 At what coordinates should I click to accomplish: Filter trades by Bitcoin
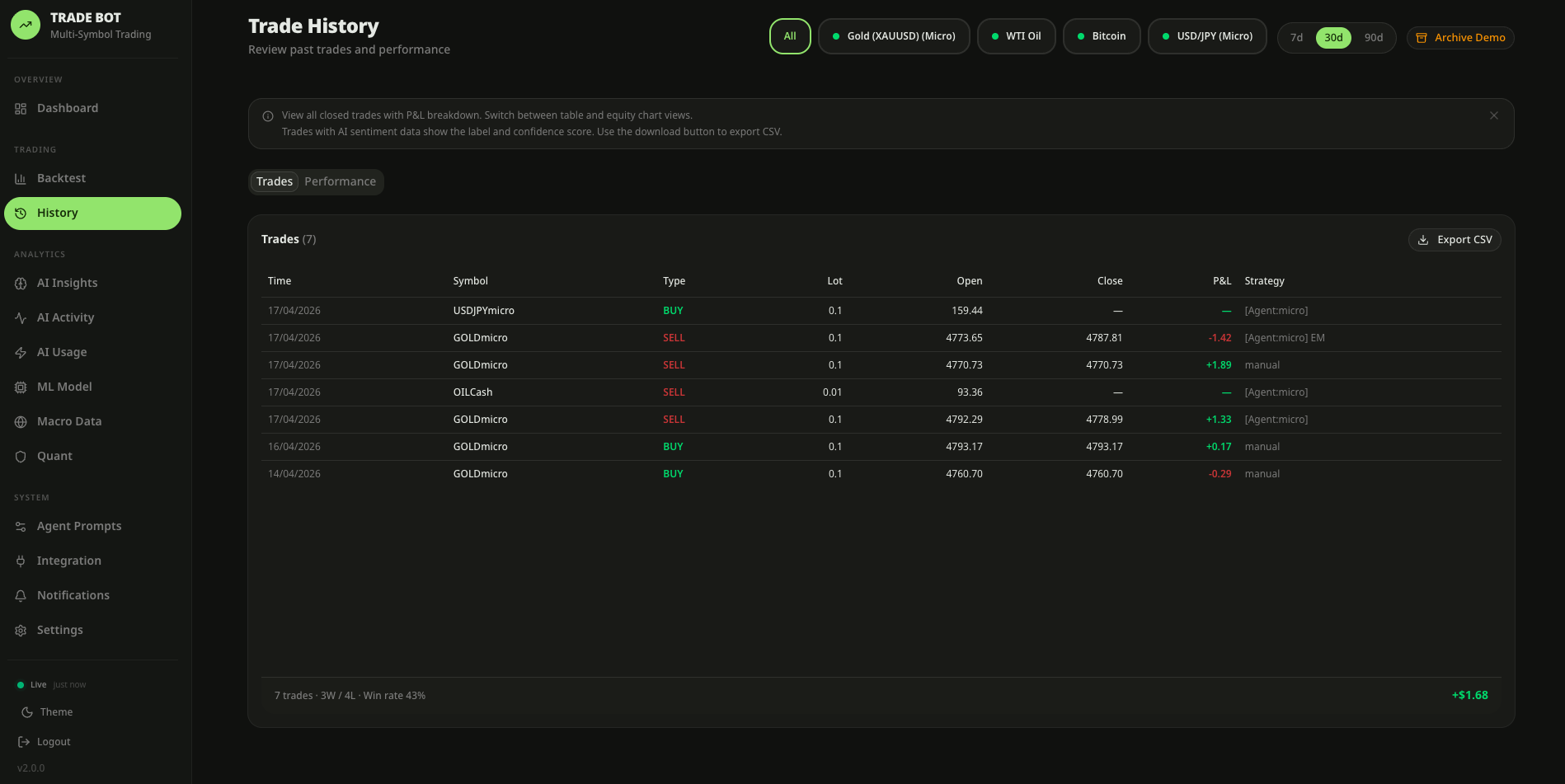[x=1102, y=36]
